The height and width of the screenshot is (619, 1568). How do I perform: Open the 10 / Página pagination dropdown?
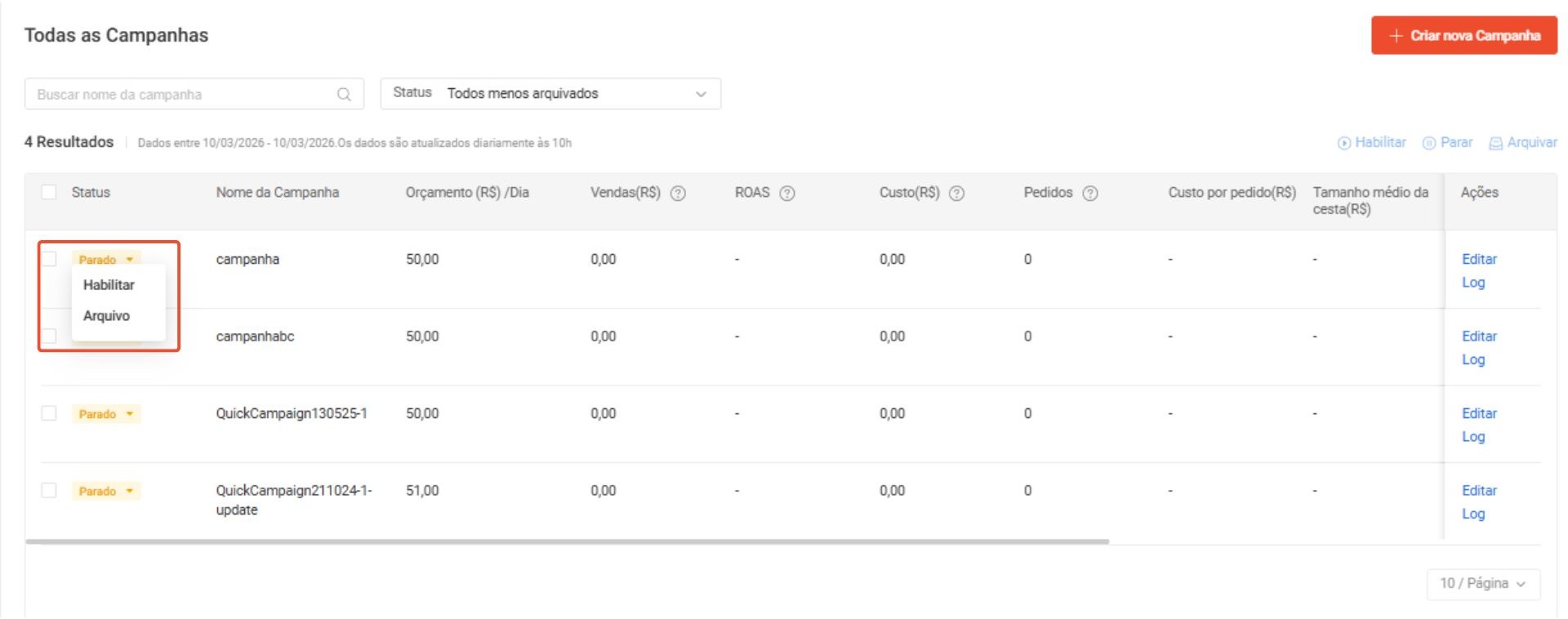point(1482,584)
